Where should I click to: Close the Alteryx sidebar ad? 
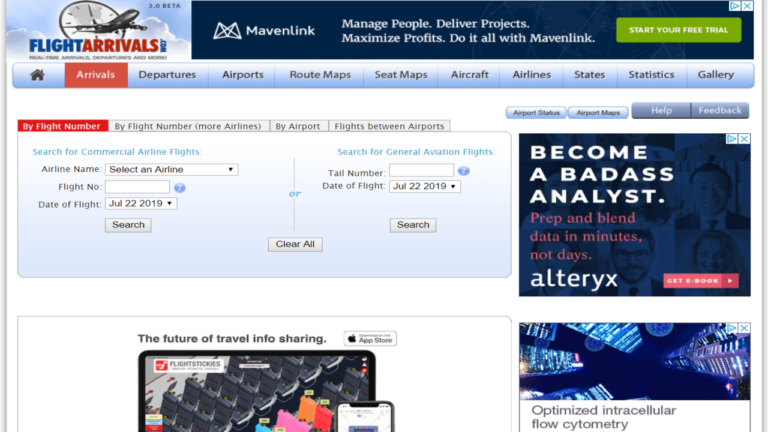click(744, 139)
